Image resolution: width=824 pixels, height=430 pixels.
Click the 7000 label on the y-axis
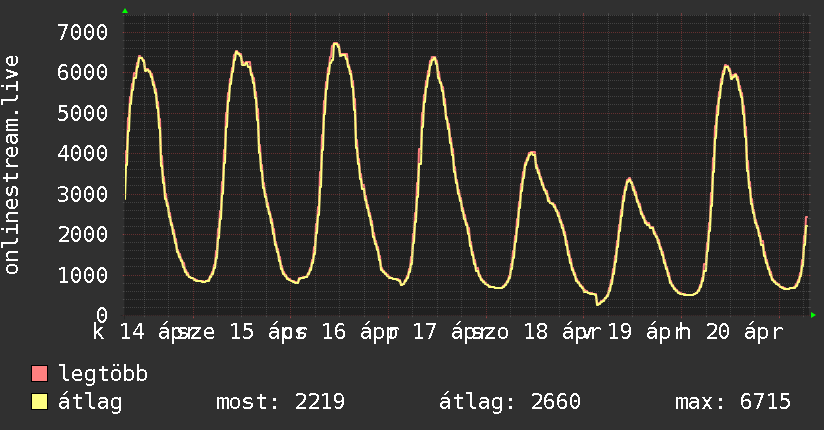click(81, 32)
